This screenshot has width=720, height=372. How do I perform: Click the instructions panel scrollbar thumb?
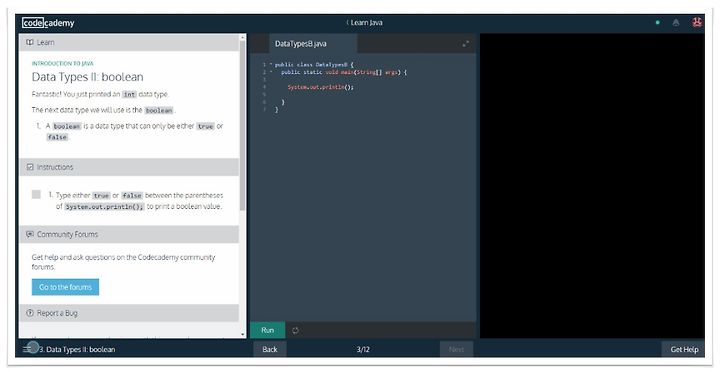[243, 126]
